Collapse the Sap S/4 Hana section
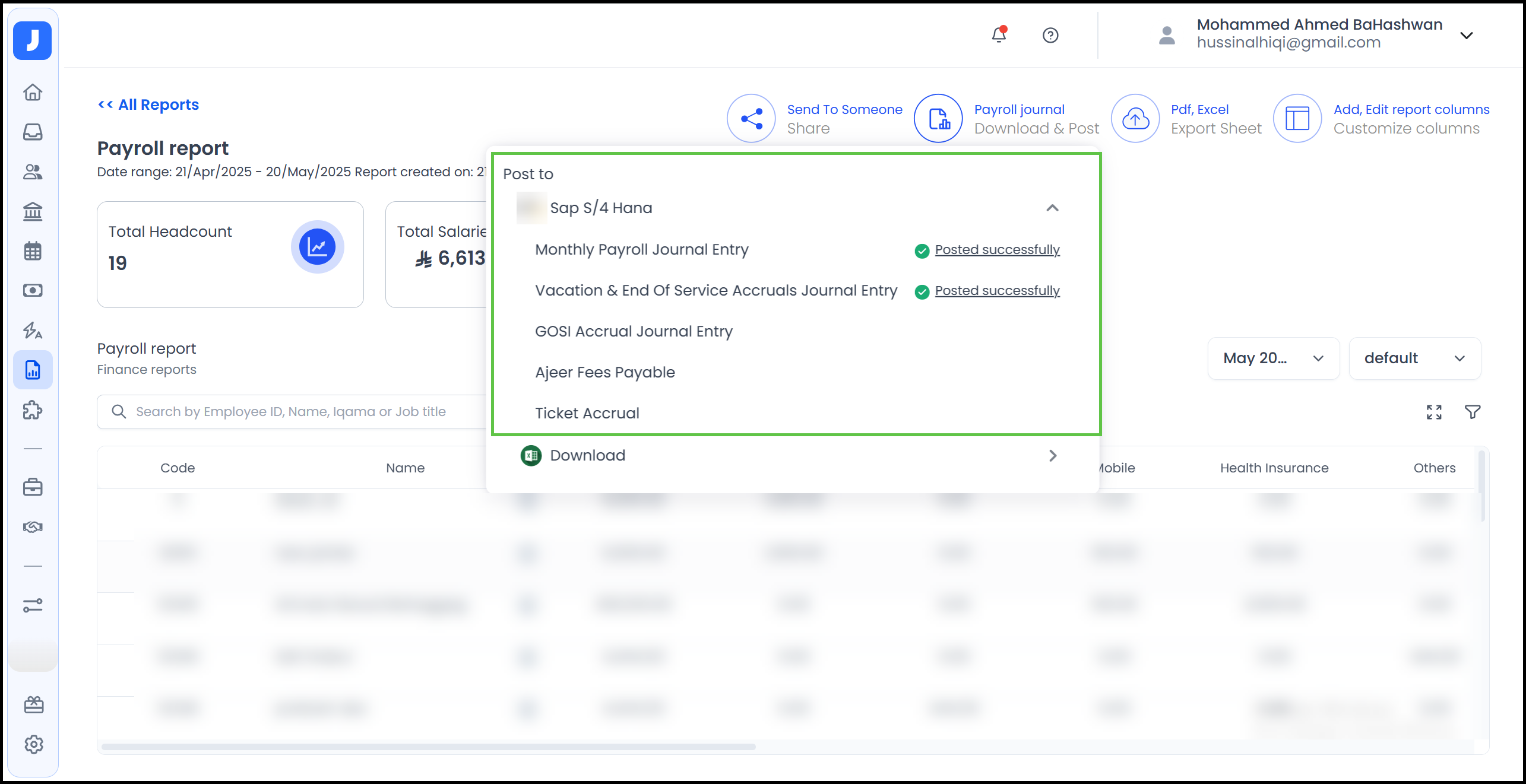 [1052, 208]
